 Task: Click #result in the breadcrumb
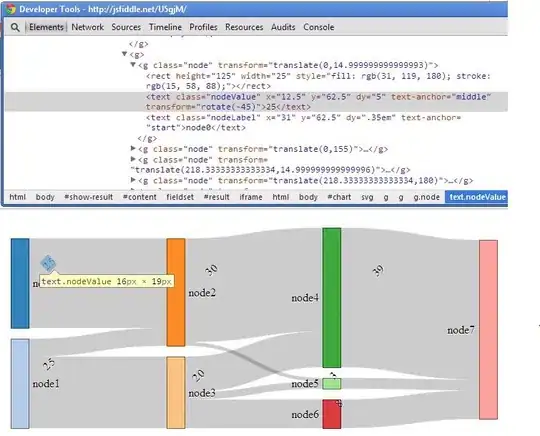[x=216, y=197]
